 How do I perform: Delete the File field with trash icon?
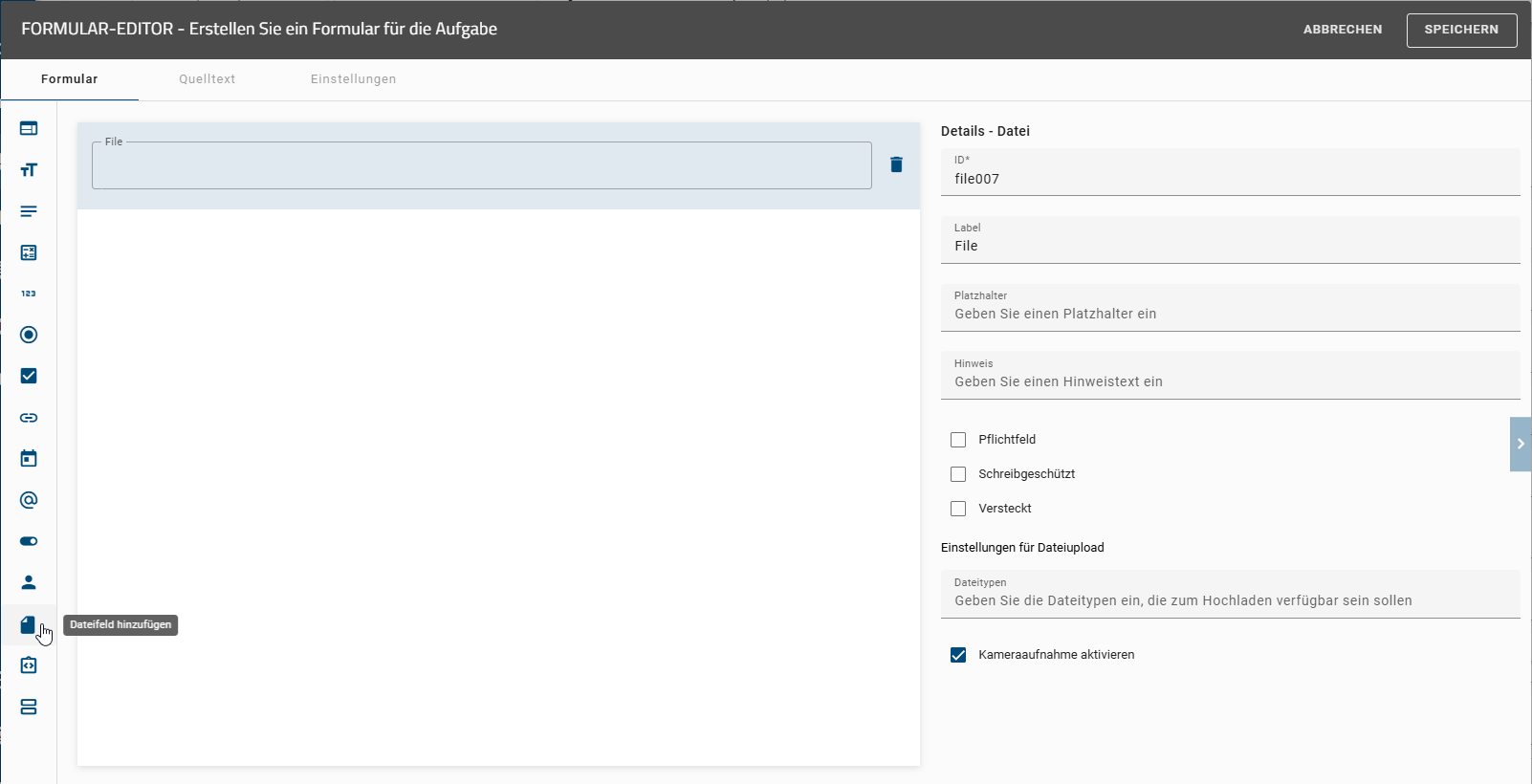896,164
